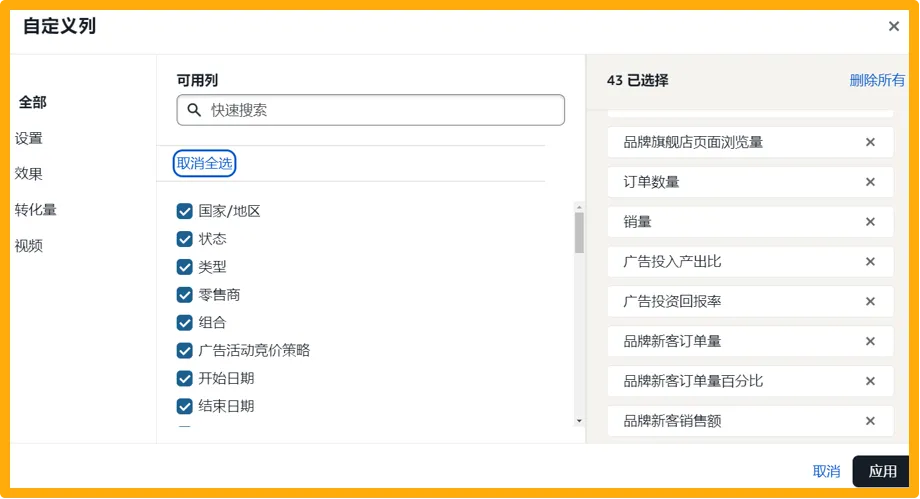Click the down arrow of column list scrollbar
The width and height of the screenshot is (920, 499).
coord(579,421)
